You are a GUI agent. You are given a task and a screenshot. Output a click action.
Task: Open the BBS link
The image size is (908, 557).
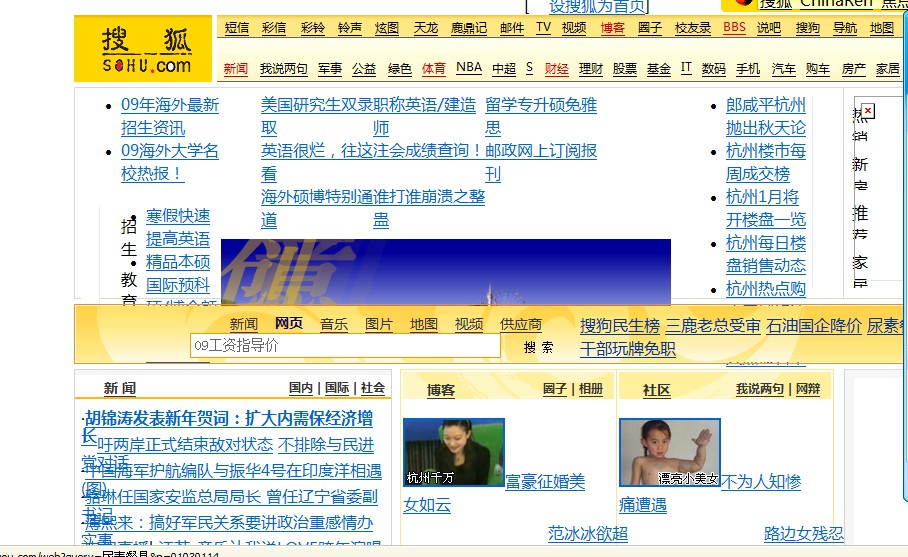tap(734, 28)
